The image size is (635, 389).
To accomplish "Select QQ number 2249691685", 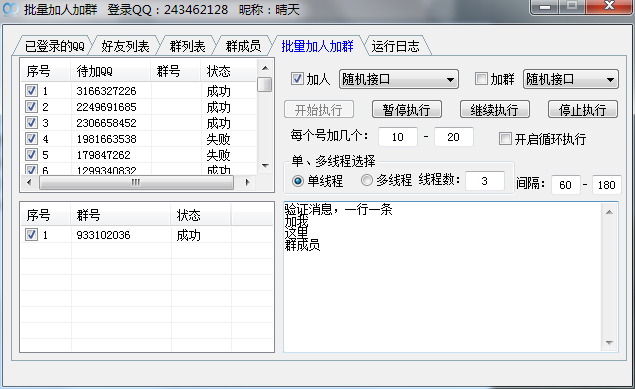I will click(x=106, y=107).
